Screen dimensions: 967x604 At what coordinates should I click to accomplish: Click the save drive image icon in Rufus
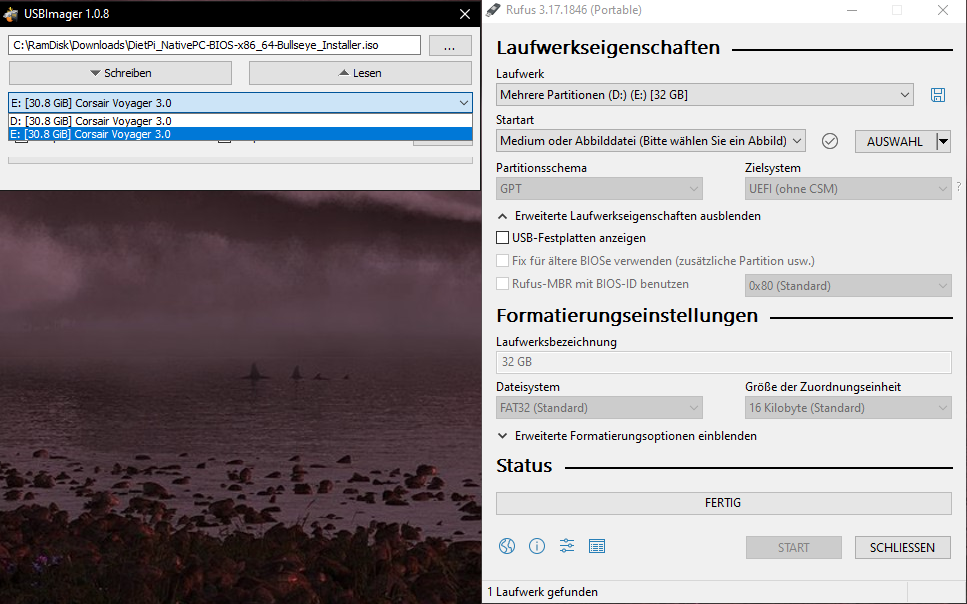coord(937,95)
